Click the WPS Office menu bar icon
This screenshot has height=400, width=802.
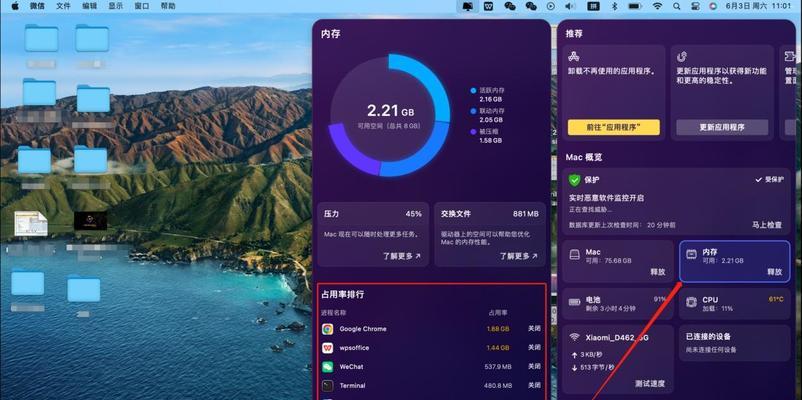(488, 6)
